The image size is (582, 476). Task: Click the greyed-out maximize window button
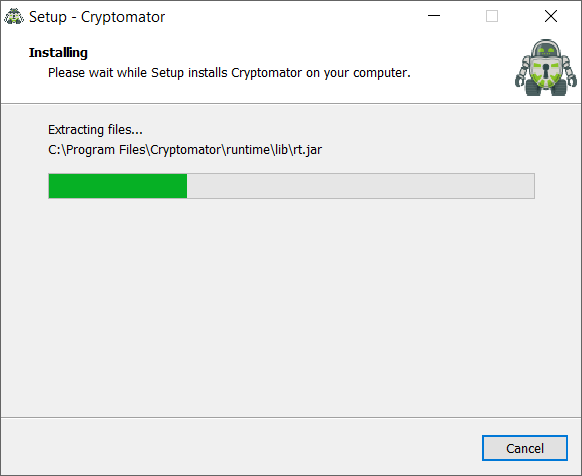(x=492, y=16)
